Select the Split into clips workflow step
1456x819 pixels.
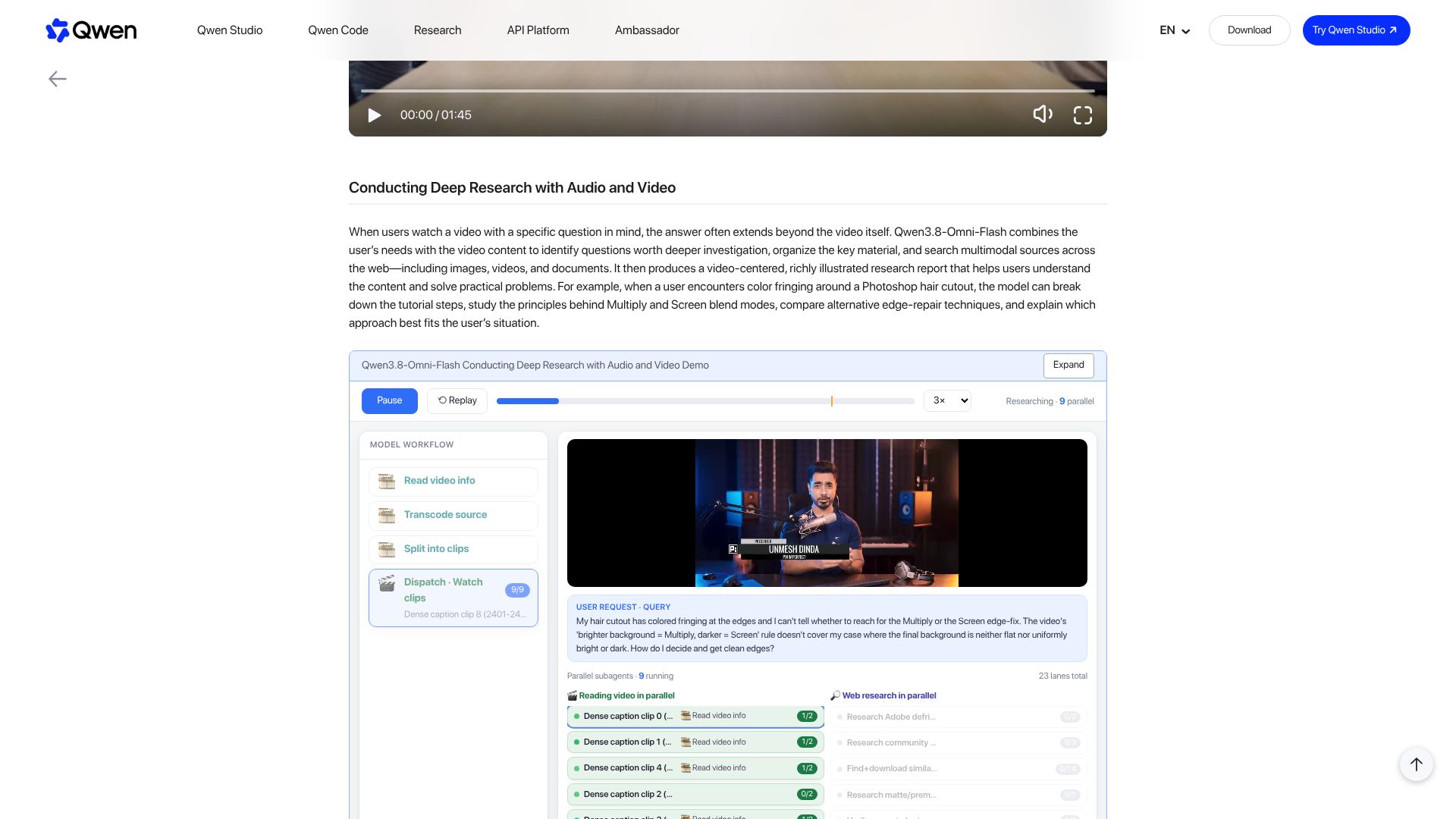click(x=453, y=550)
